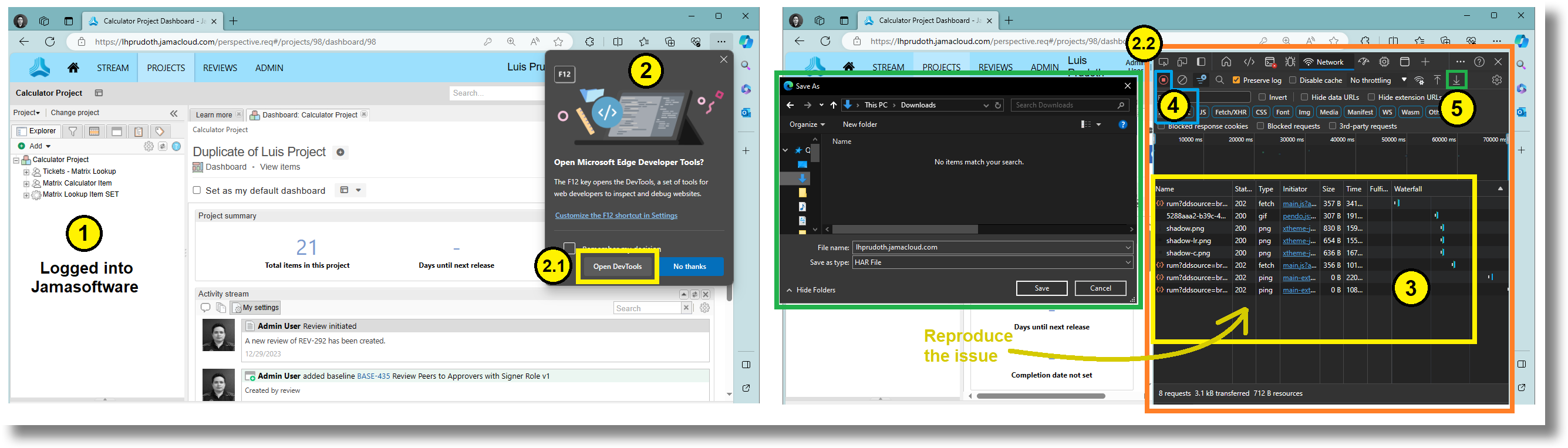The width and height of the screenshot is (1568, 448).
Task: Check Hide extension URLs checkbox
Action: (x=1371, y=97)
